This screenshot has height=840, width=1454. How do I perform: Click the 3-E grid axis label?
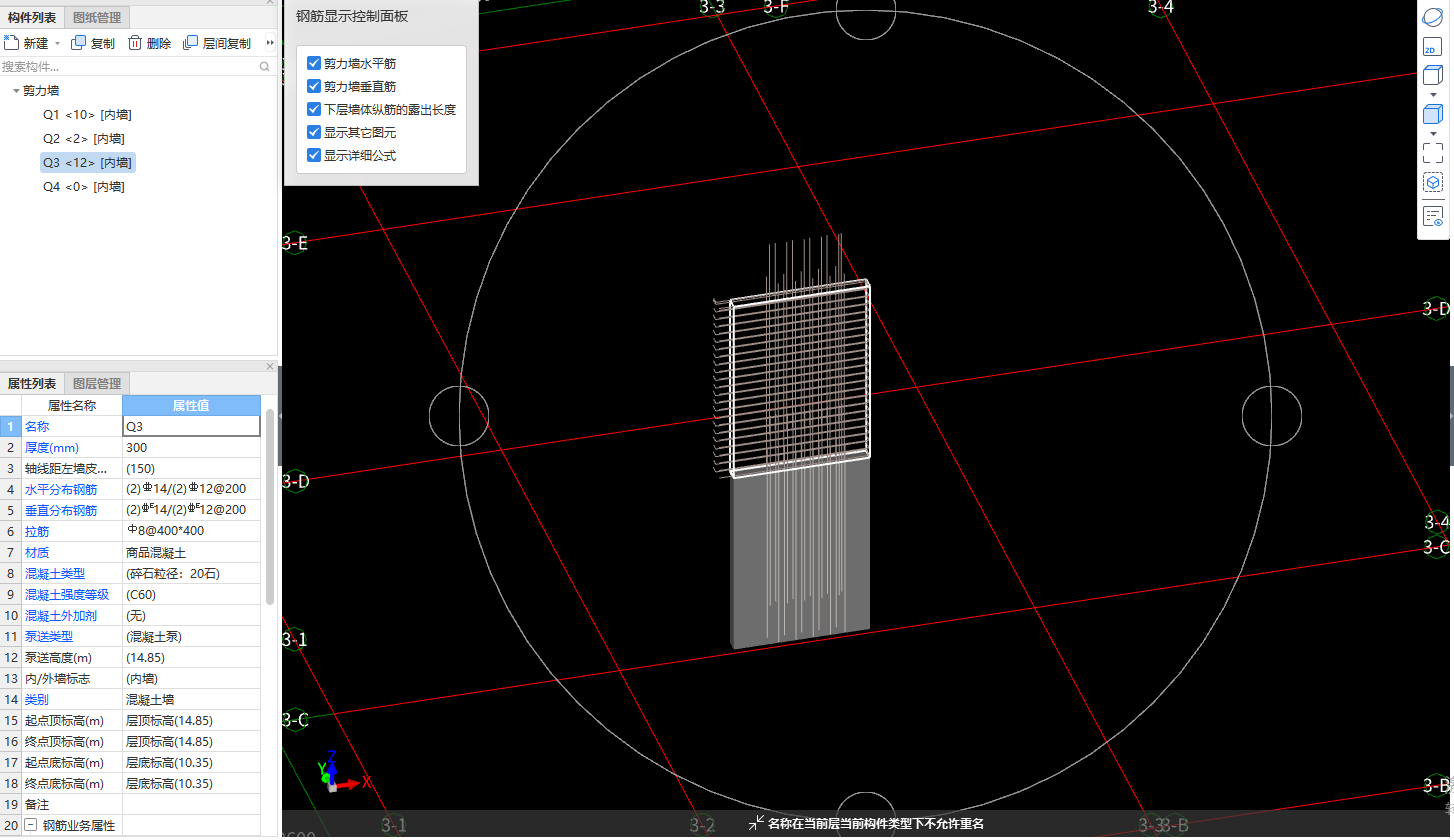(x=296, y=242)
